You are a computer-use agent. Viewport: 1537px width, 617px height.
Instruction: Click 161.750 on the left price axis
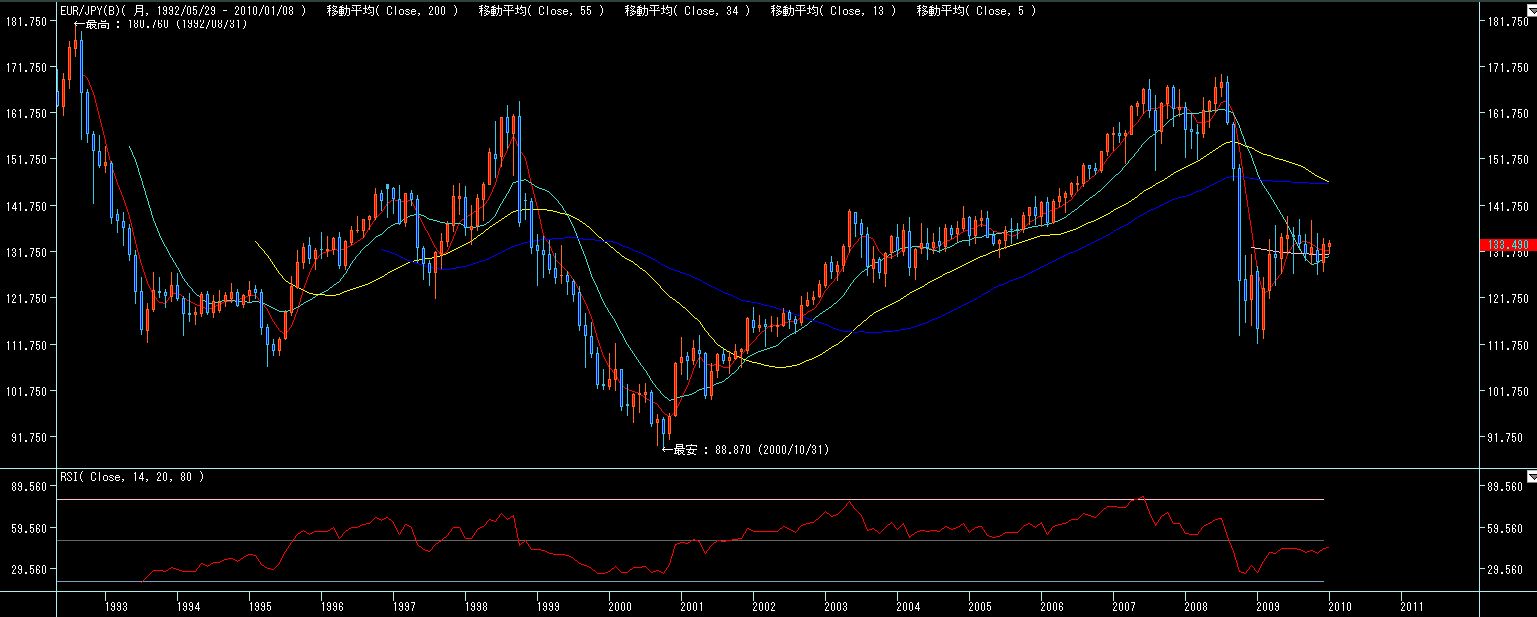pyautogui.click(x=27, y=114)
